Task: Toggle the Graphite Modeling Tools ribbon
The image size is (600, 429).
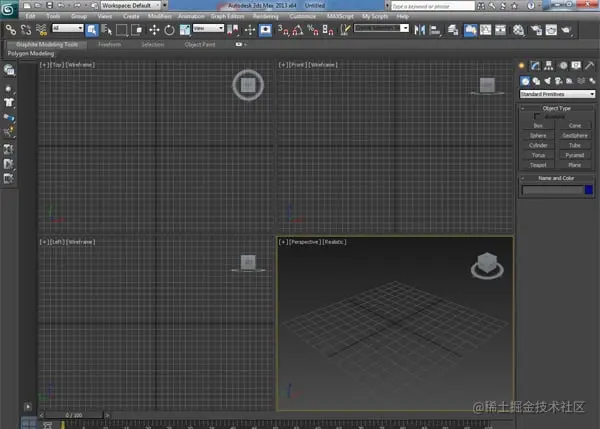Action: tap(470, 30)
